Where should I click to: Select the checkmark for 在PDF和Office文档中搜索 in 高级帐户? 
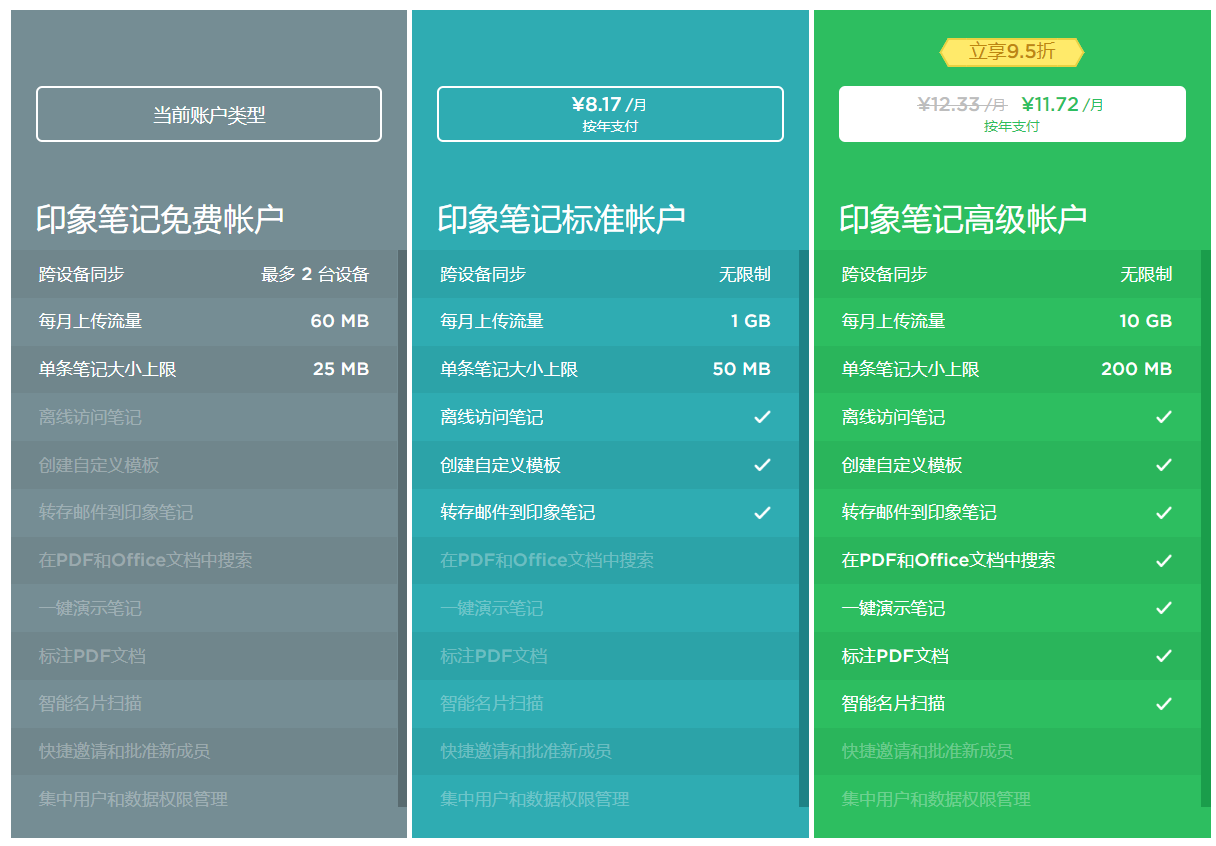click(x=1163, y=561)
